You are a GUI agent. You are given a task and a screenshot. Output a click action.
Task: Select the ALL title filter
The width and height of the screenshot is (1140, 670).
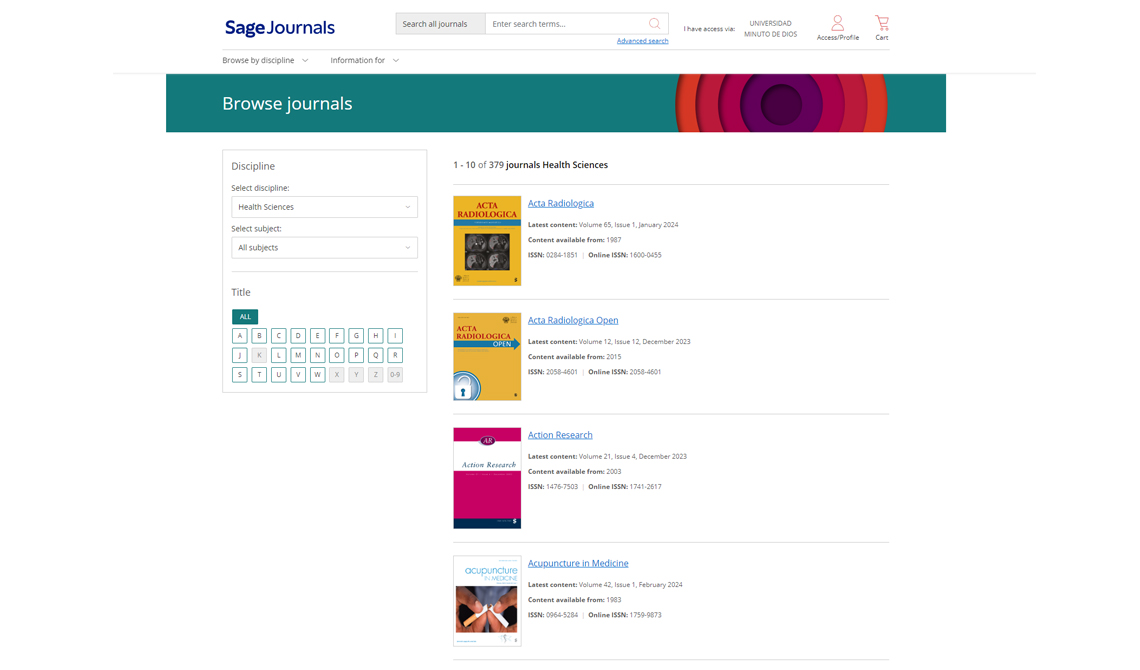pos(245,317)
